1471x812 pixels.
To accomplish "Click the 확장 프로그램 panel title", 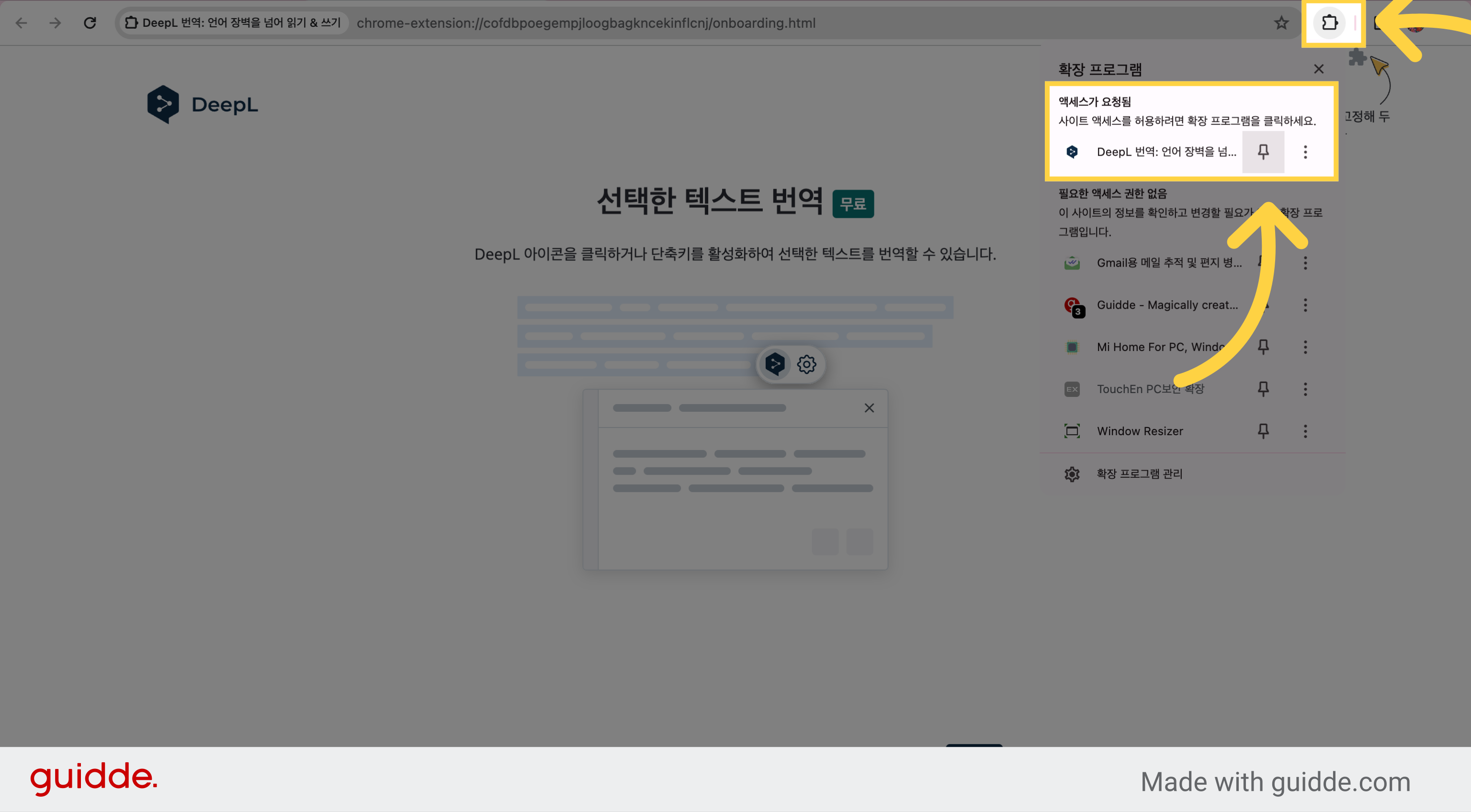I will tap(1100, 69).
